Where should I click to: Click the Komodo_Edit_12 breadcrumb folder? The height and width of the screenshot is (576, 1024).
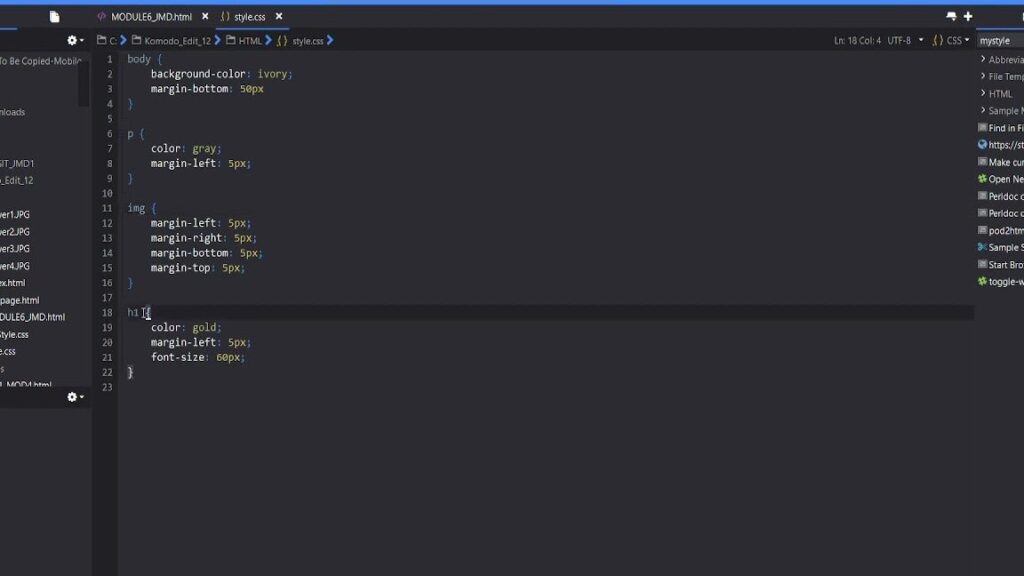coord(177,40)
